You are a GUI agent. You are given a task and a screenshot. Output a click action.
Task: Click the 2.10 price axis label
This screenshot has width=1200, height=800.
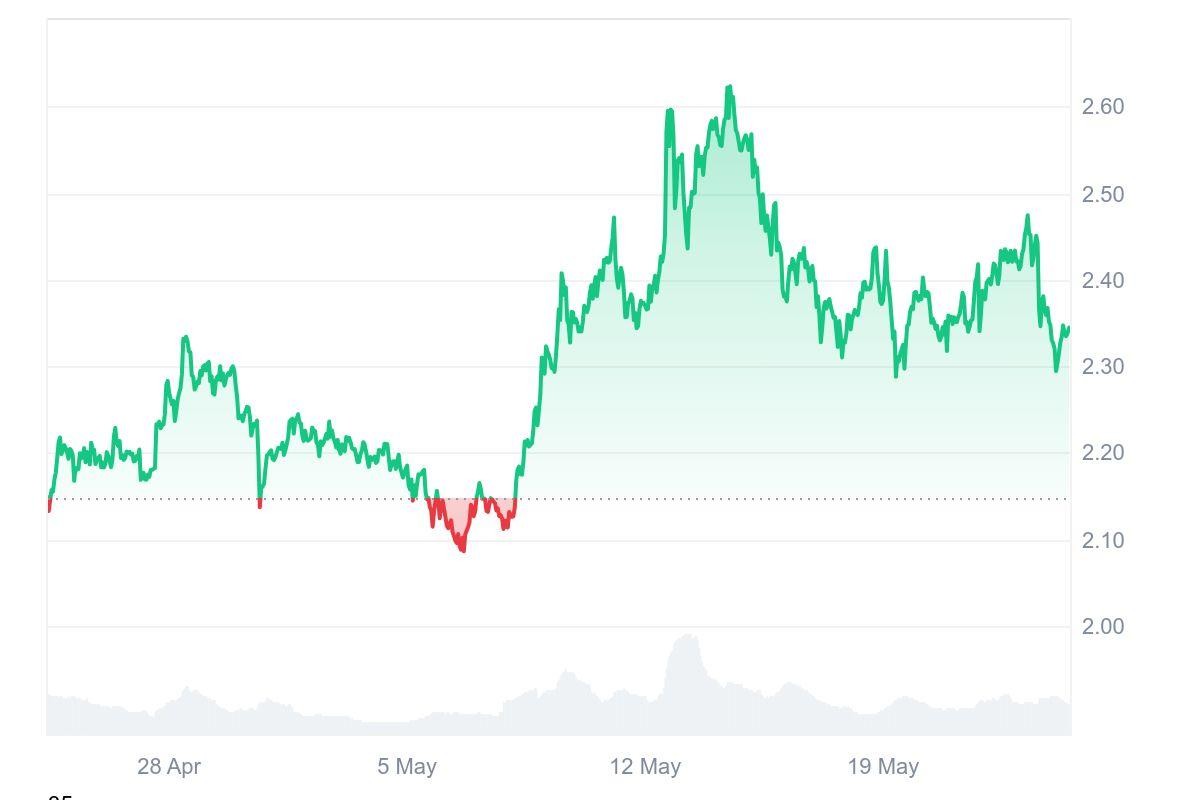(1103, 540)
